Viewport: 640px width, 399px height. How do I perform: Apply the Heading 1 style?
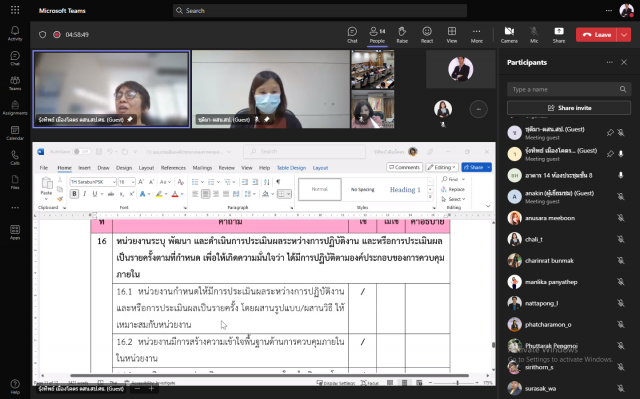click(405, 189)
